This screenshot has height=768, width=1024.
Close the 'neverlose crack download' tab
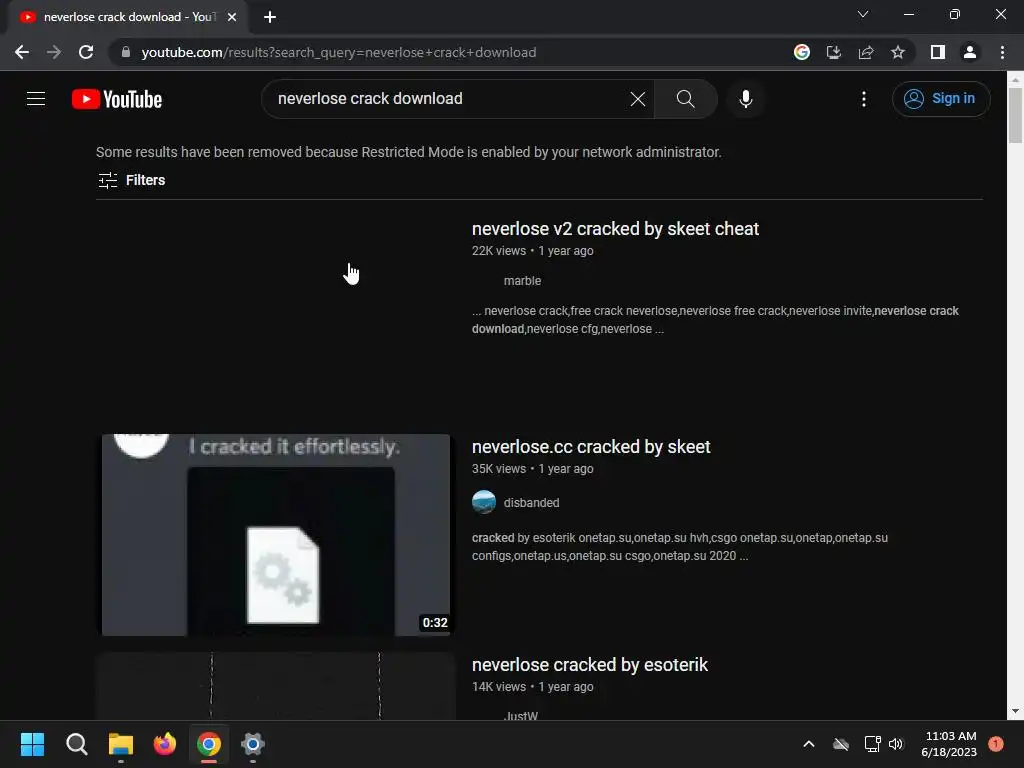[232, 17]
